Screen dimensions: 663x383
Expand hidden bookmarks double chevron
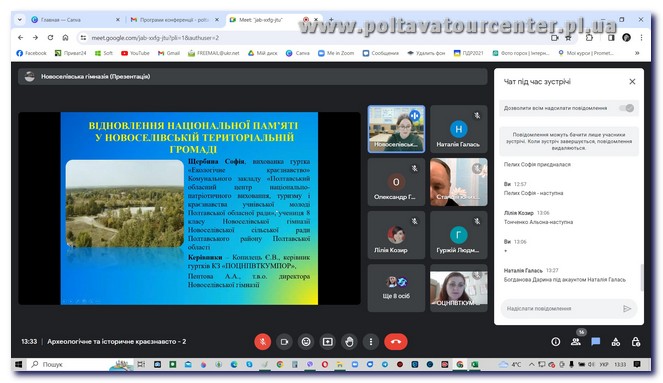(637, 53)
